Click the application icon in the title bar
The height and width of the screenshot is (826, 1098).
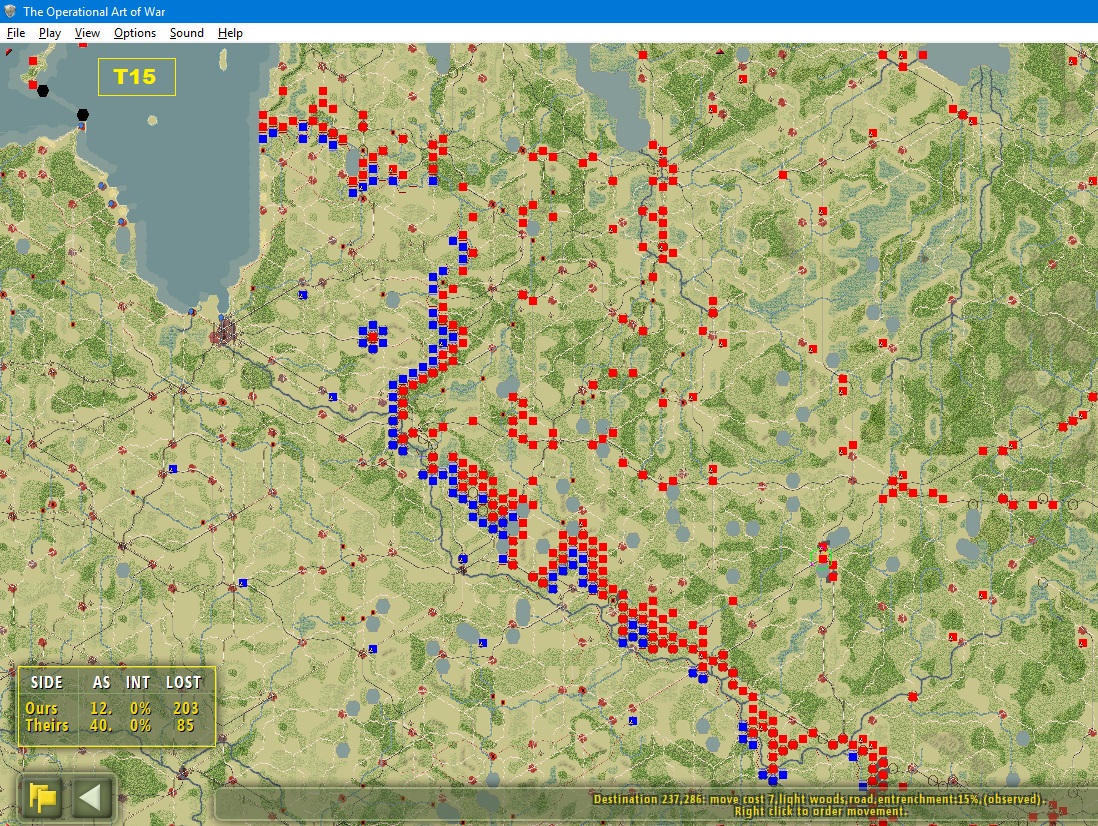(x=10, y=11)
